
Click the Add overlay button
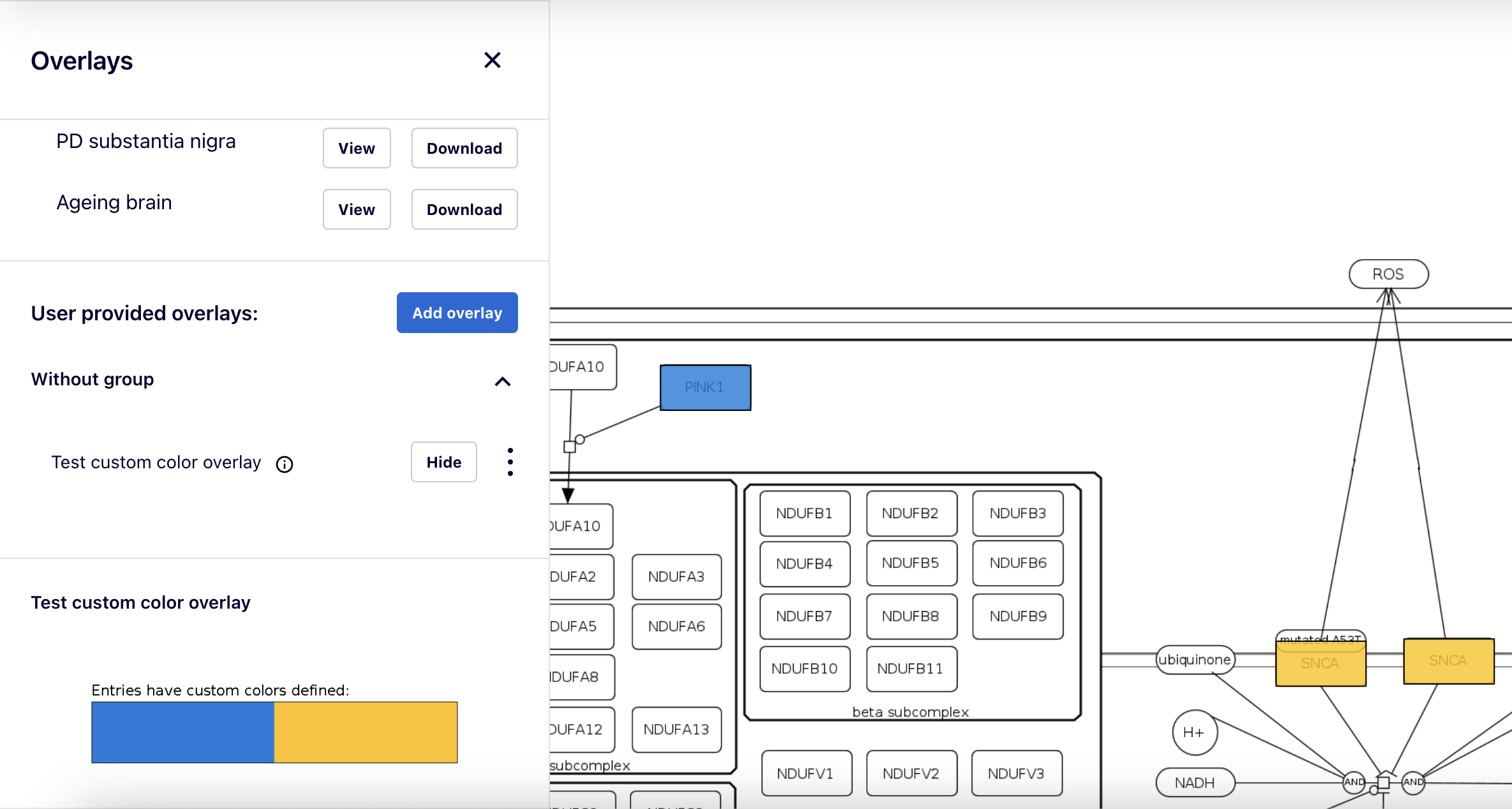click(457, 313)
